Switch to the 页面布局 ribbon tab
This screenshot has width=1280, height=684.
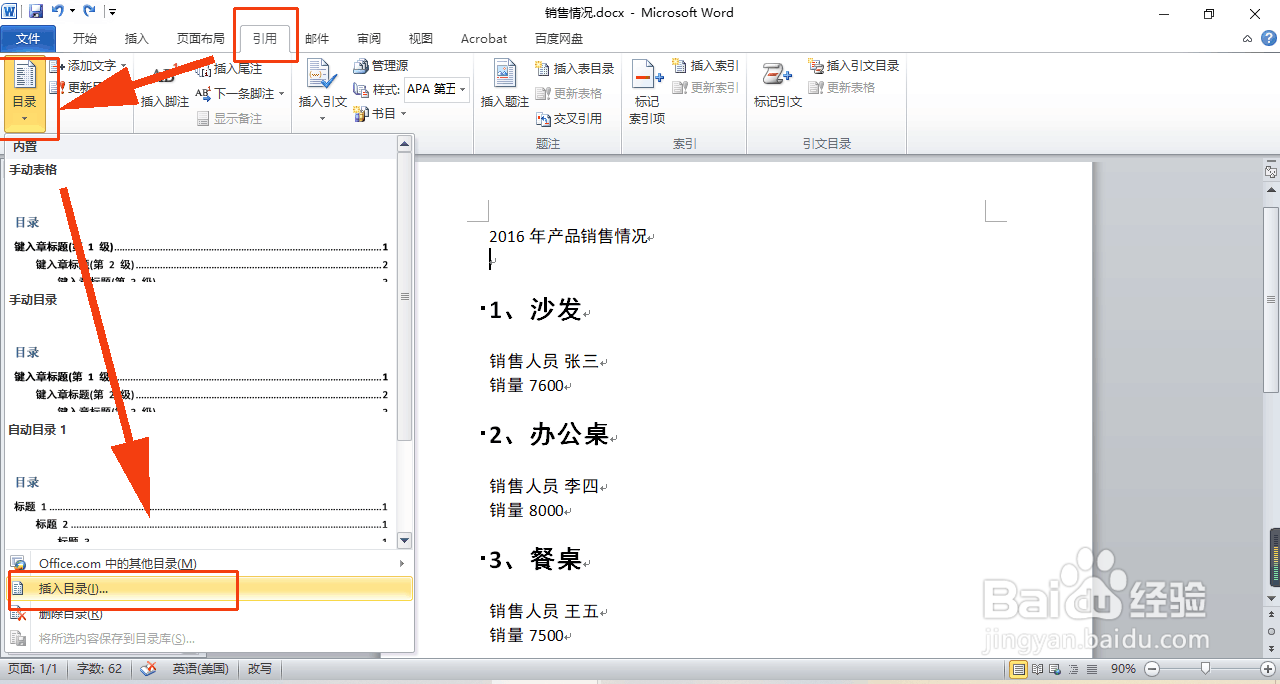point(201,39)
